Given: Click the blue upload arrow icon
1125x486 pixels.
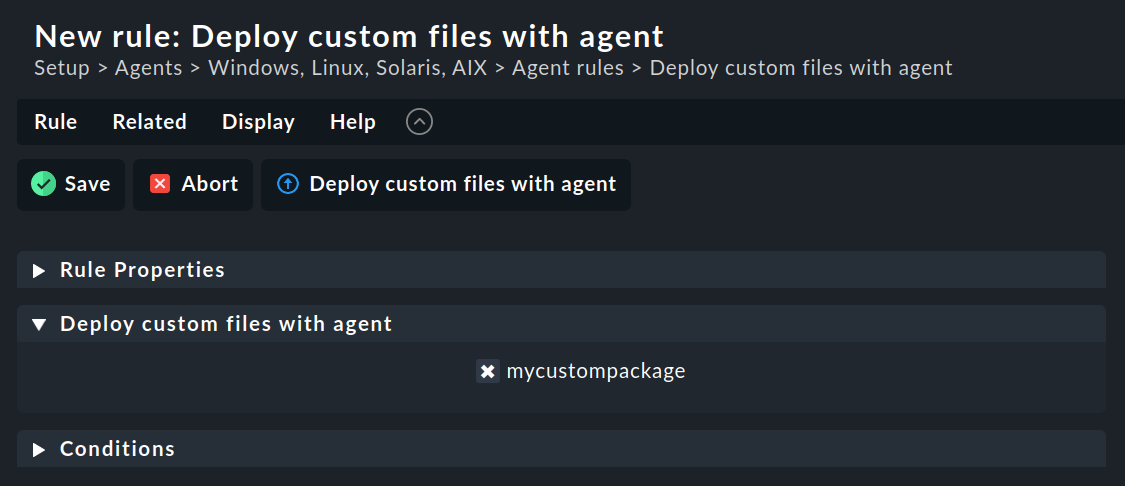Looking at the screenshot, I should [x=287, y=184].
